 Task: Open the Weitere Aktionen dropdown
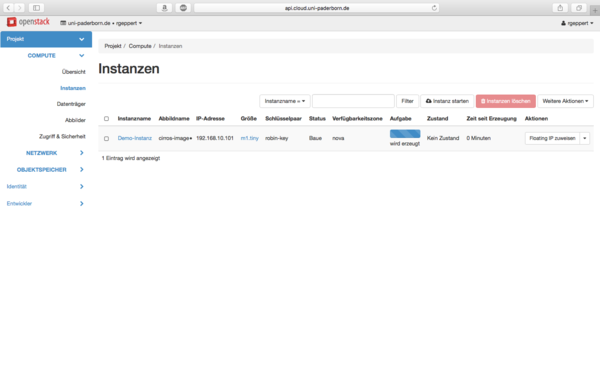coord(565,101)
